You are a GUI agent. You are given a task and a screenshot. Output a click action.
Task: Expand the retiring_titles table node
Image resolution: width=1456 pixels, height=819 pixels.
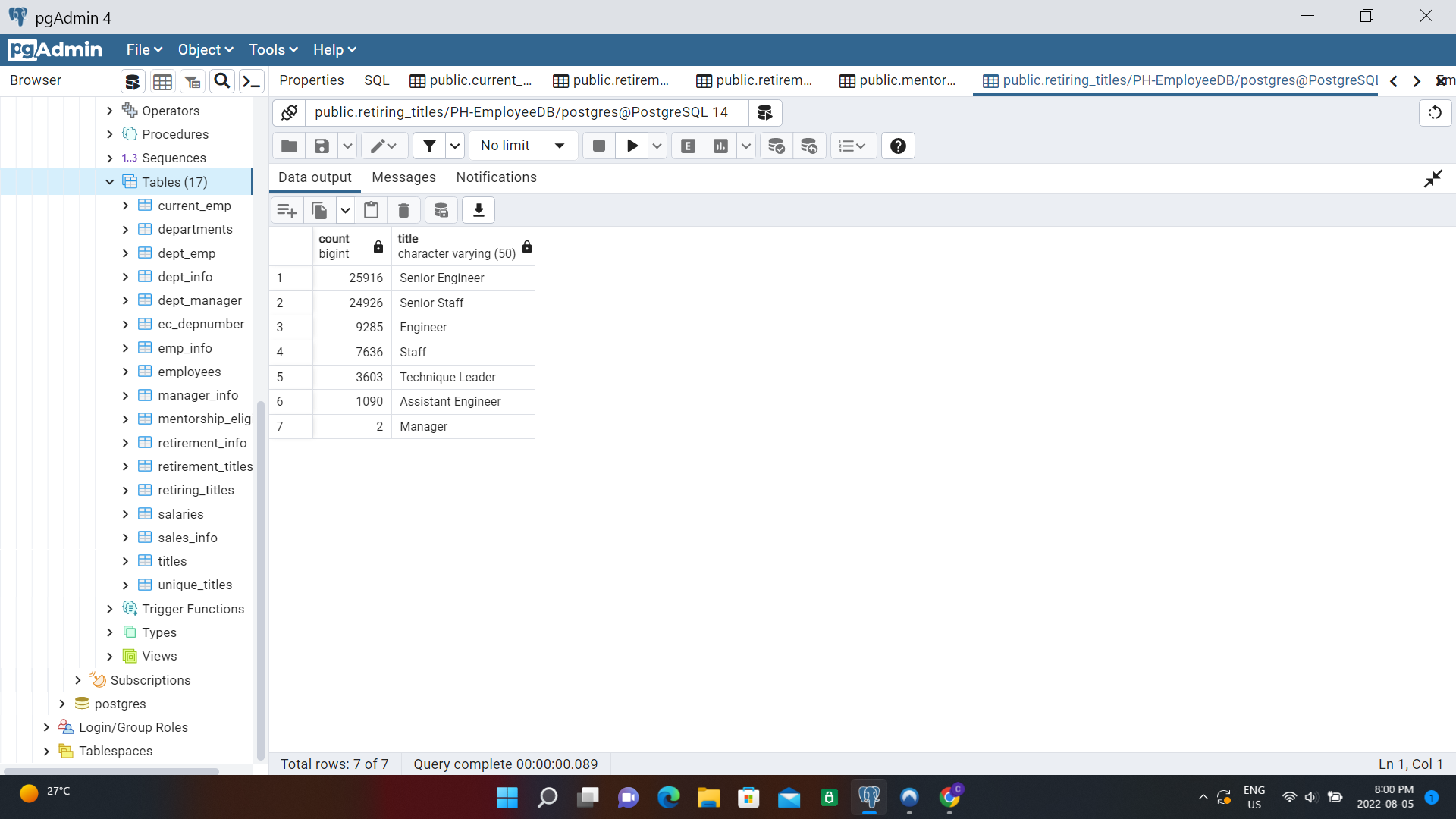point(126,491)
